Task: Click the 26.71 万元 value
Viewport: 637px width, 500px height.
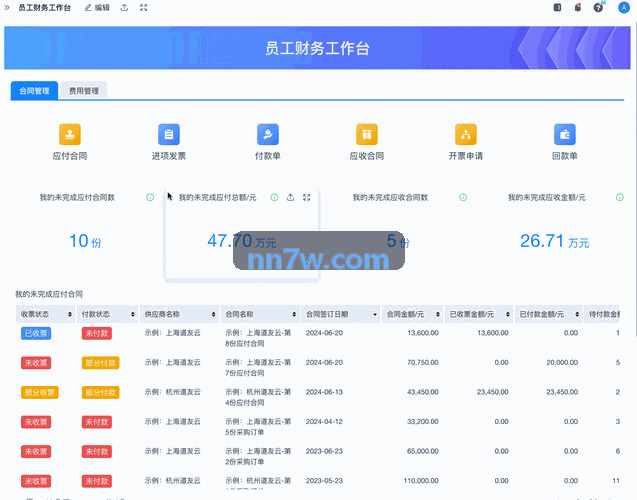Action: click(x=555, y=241)
